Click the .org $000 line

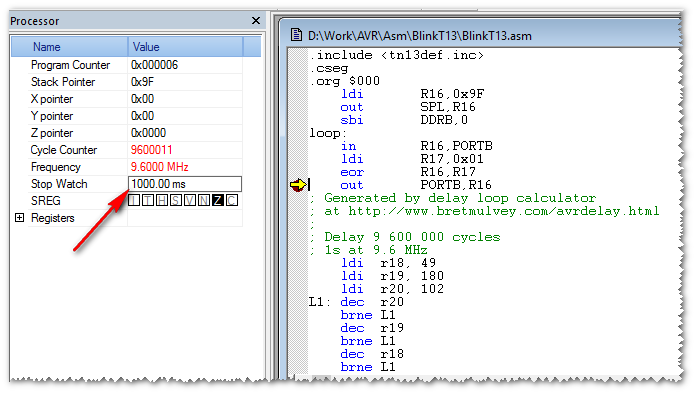click(345, 81)
